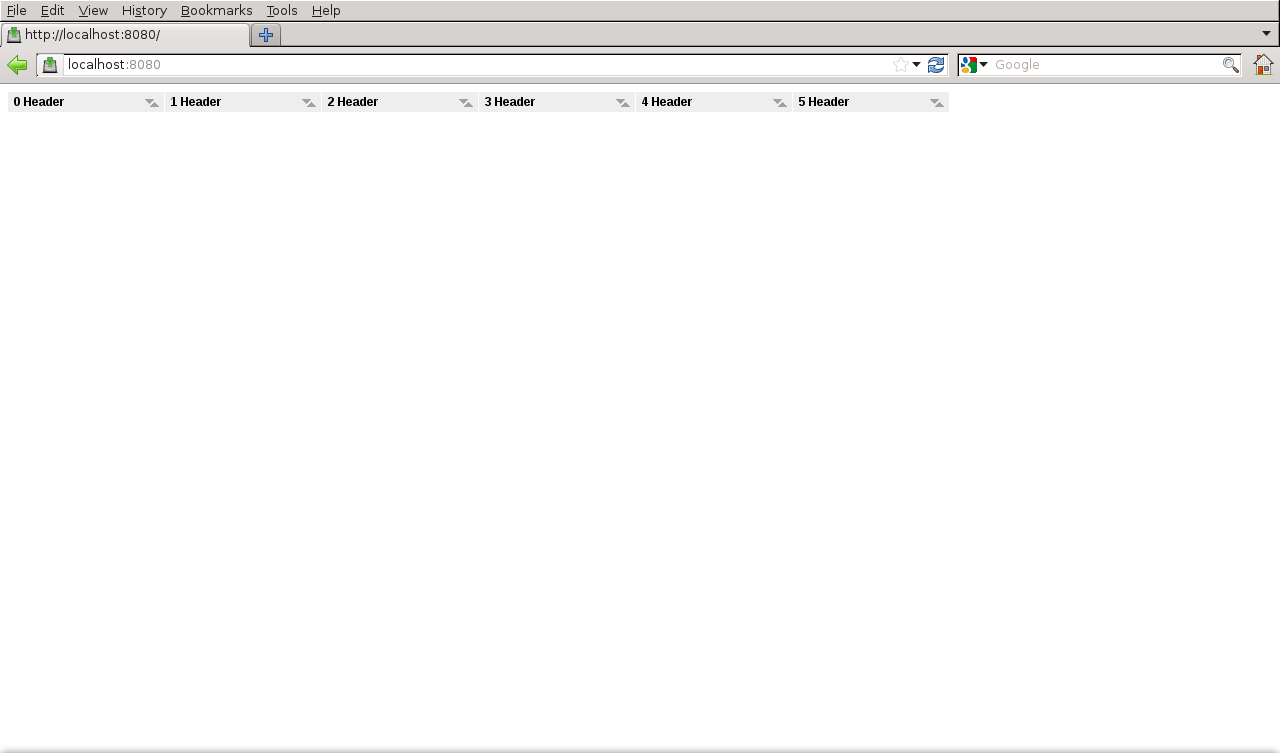The height and width of the screenshot is (753, 1280).
Task: Select the '3 Header' column label
Action: click(x=510, y=102)
